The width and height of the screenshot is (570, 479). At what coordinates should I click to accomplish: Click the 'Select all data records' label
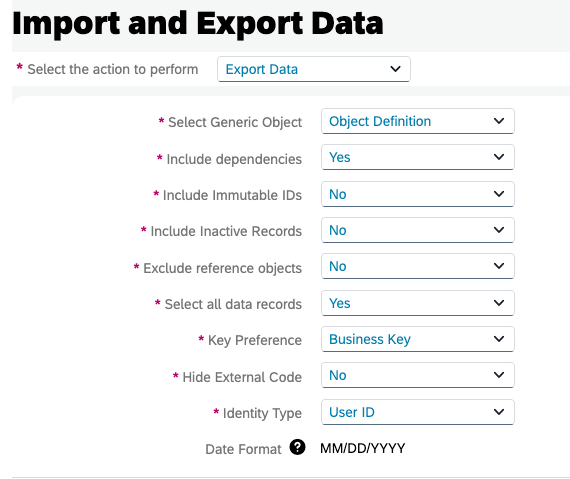[233, 304]
